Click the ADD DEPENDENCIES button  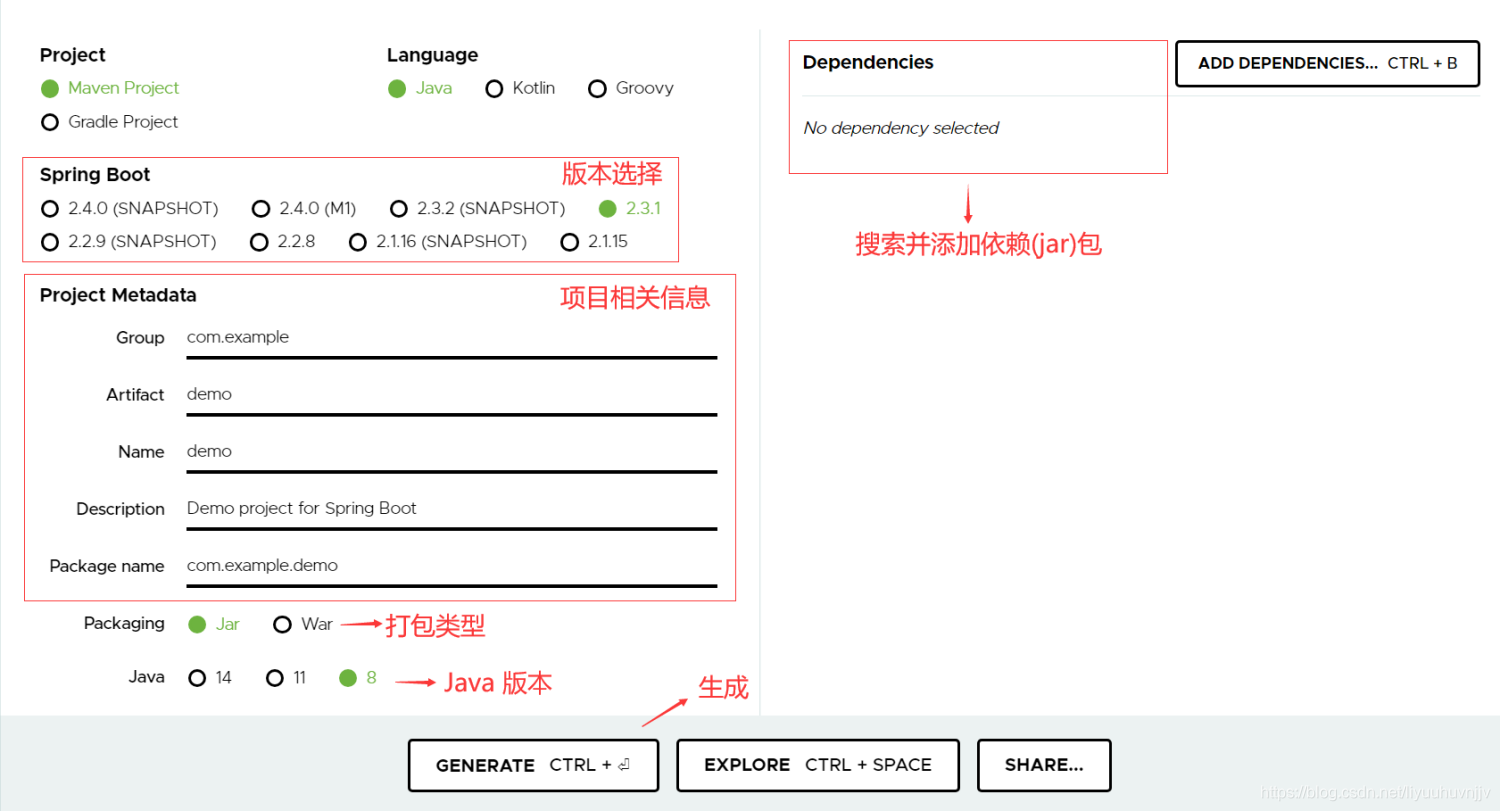click(1327, 64)
